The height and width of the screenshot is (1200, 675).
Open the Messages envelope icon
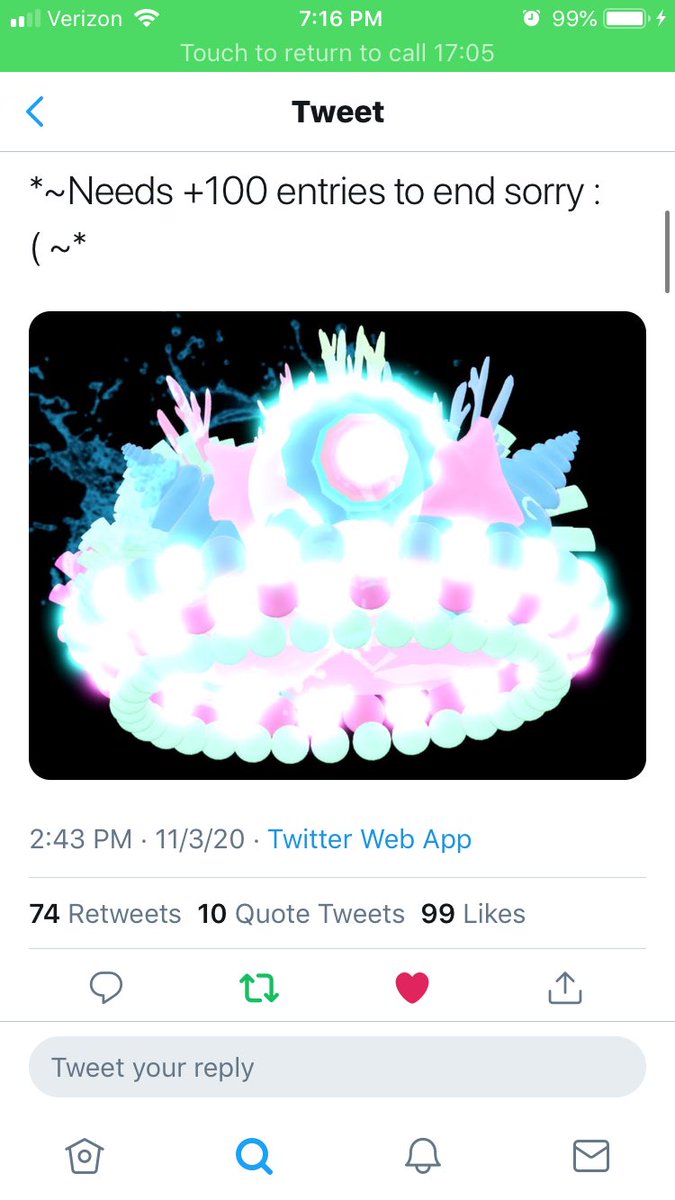click(x=591, y=1156)
